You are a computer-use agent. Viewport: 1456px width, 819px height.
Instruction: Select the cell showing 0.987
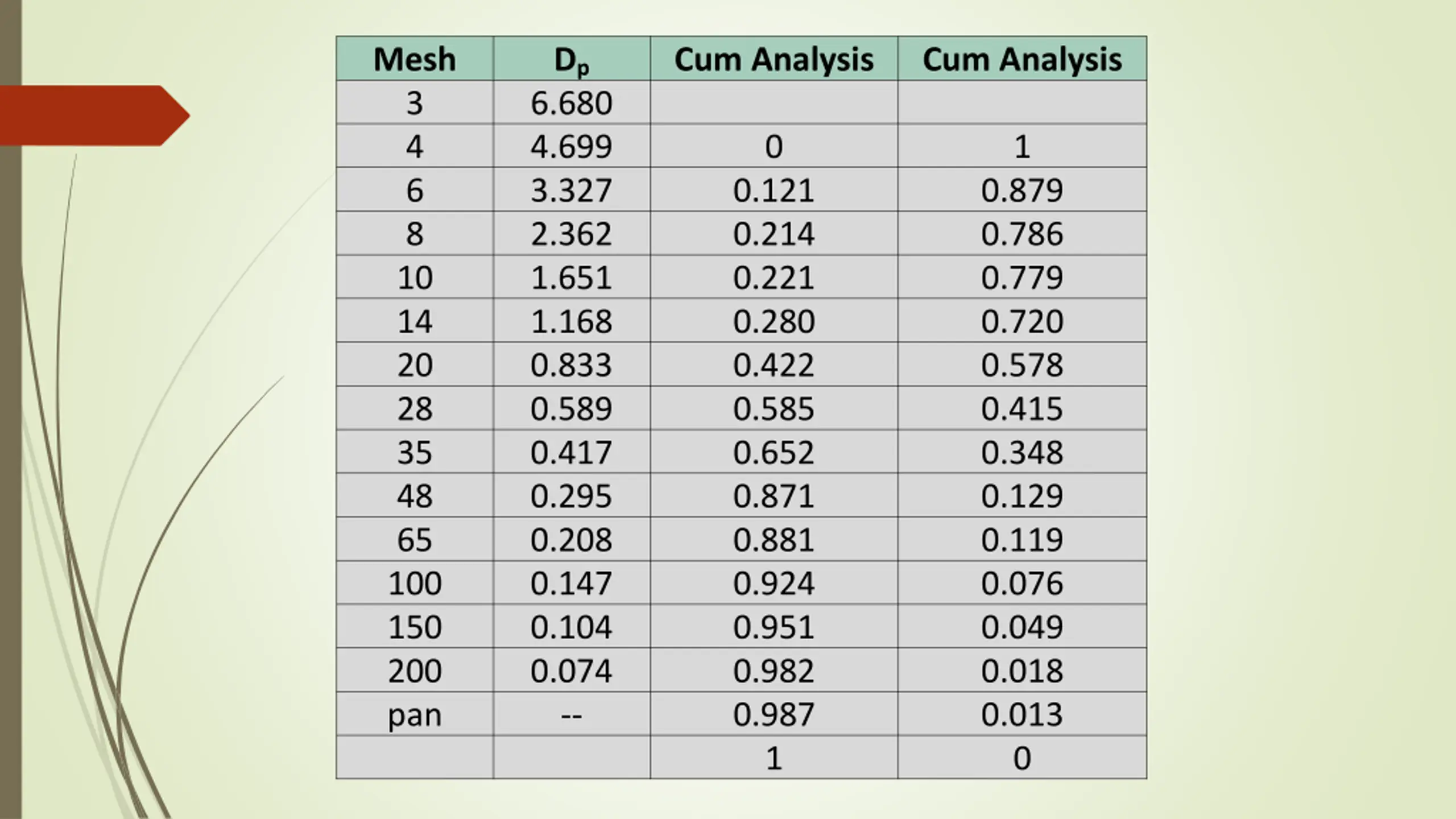(x=774, y=714)
